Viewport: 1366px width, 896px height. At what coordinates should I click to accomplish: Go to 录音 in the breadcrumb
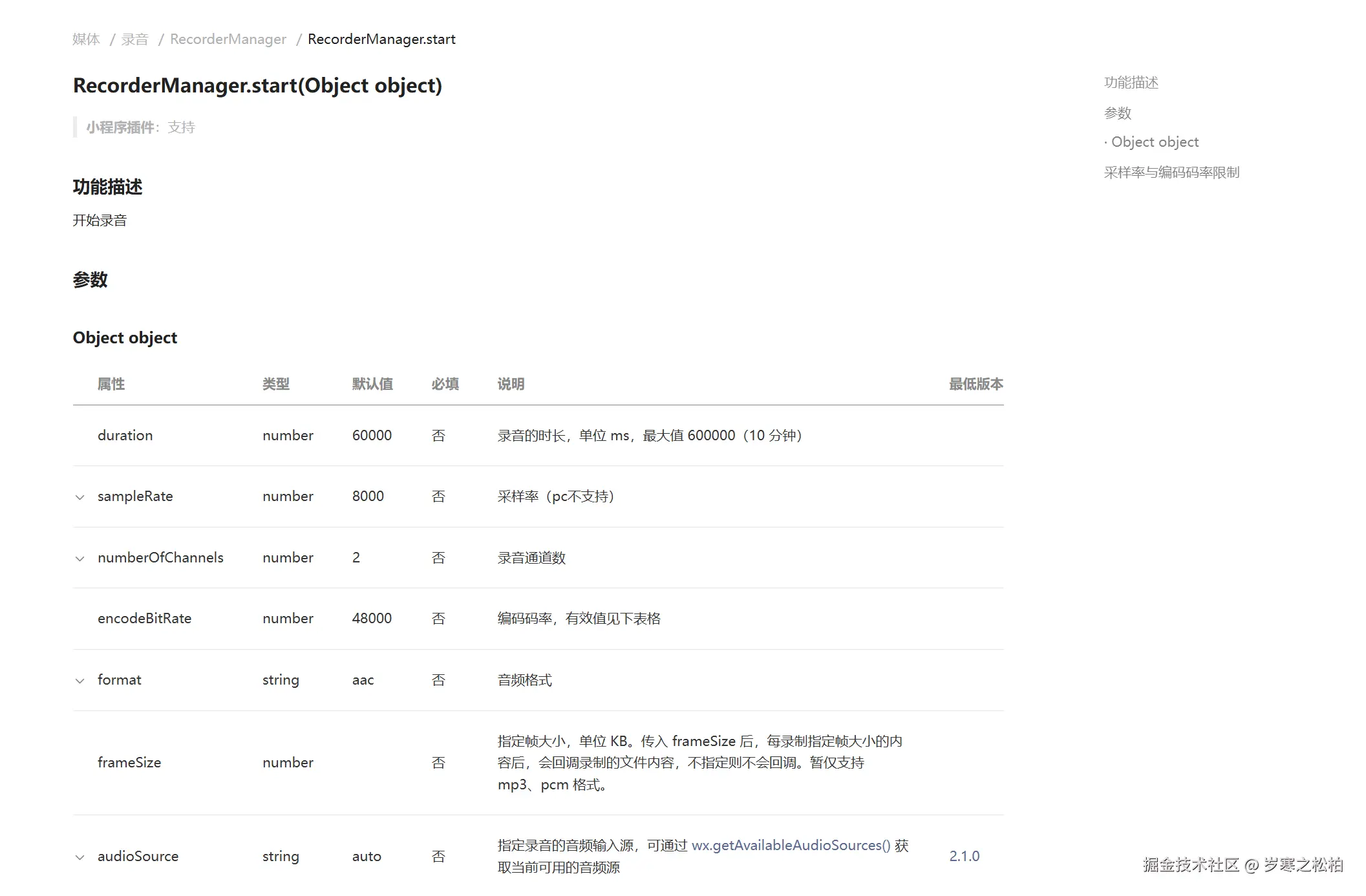pyautogui.click(x=134, y=39)
